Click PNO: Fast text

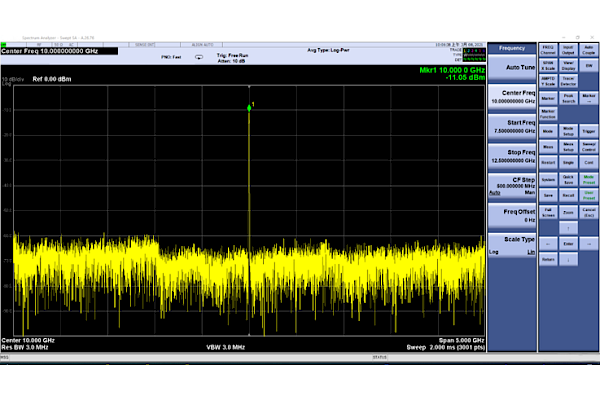(x=171, y=57)
